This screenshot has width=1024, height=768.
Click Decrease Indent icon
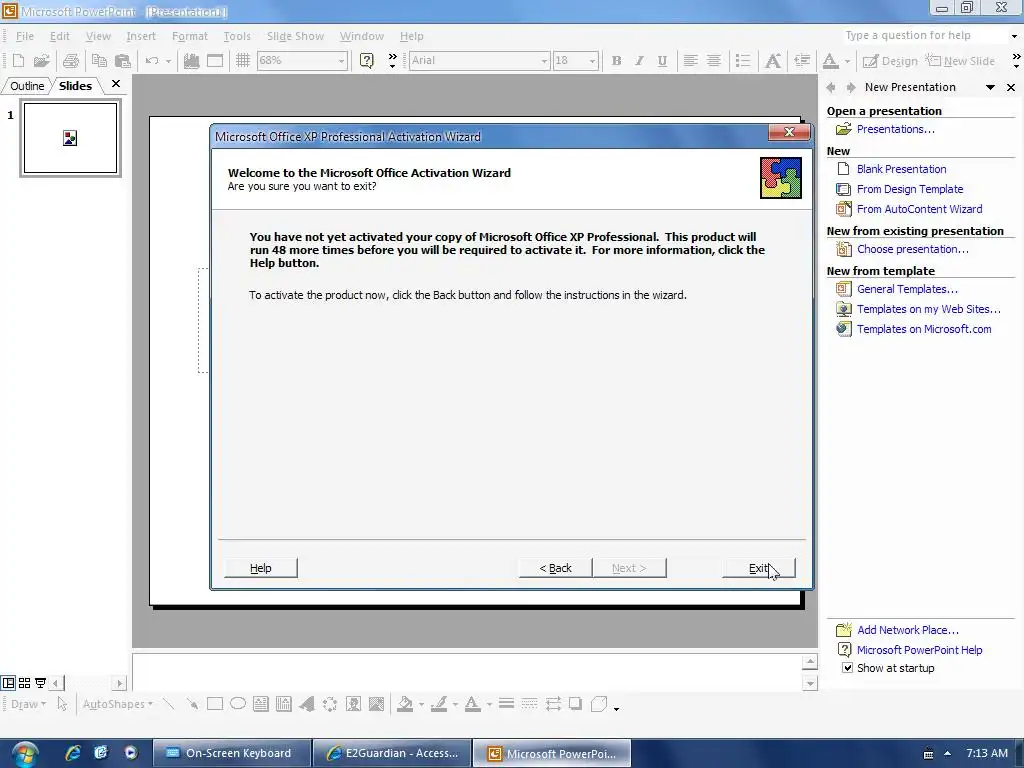[x=802, y=61]
